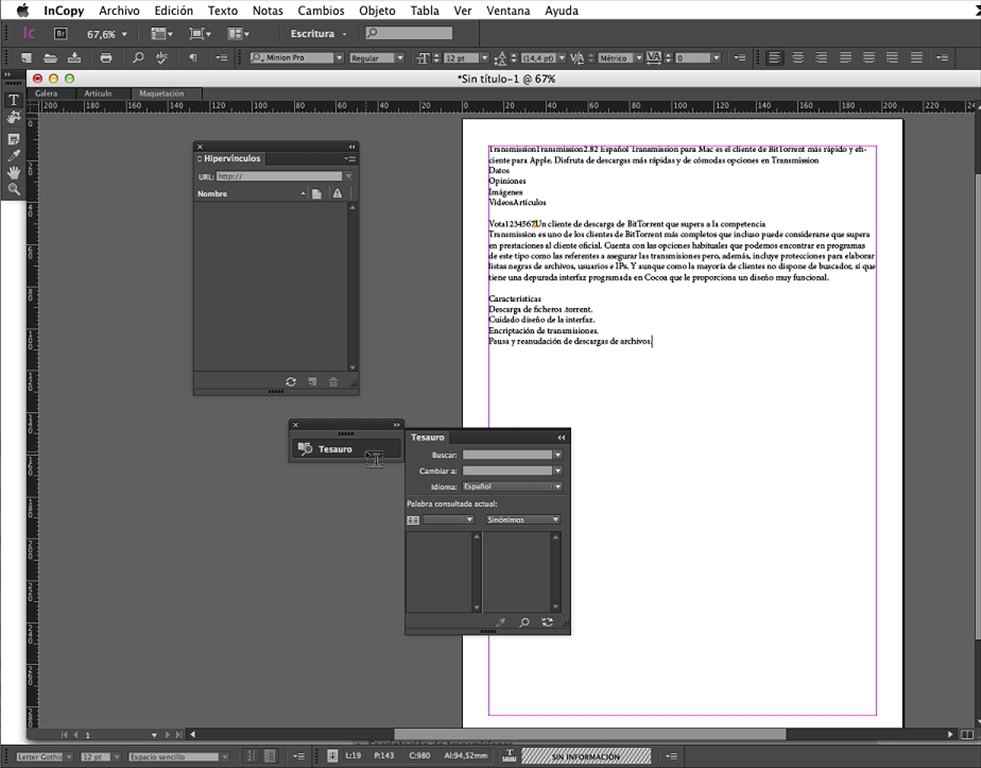This screenshot has width=981, height=768.
Task: Enable center paragraph alignment
Action: [798, 58]
